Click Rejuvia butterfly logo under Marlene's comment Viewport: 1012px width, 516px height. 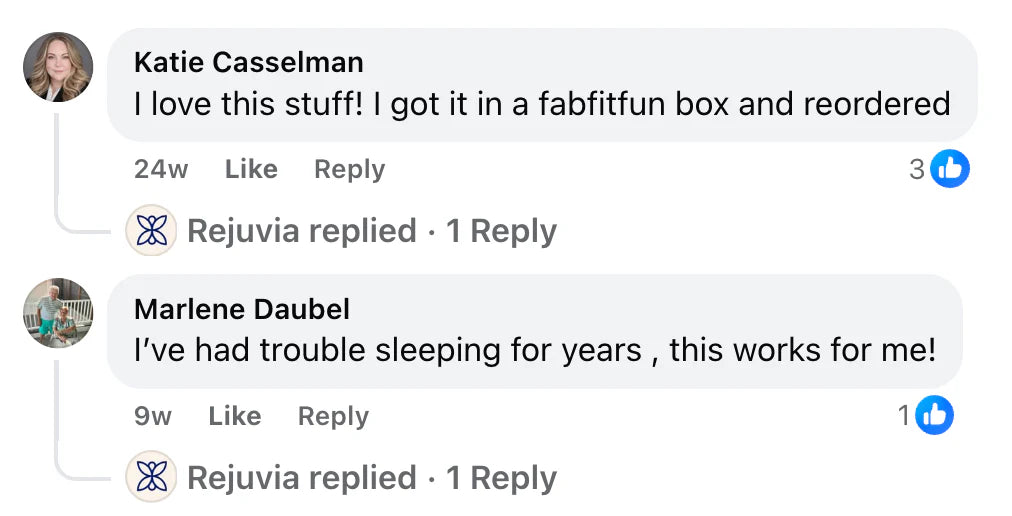(152, 477)
